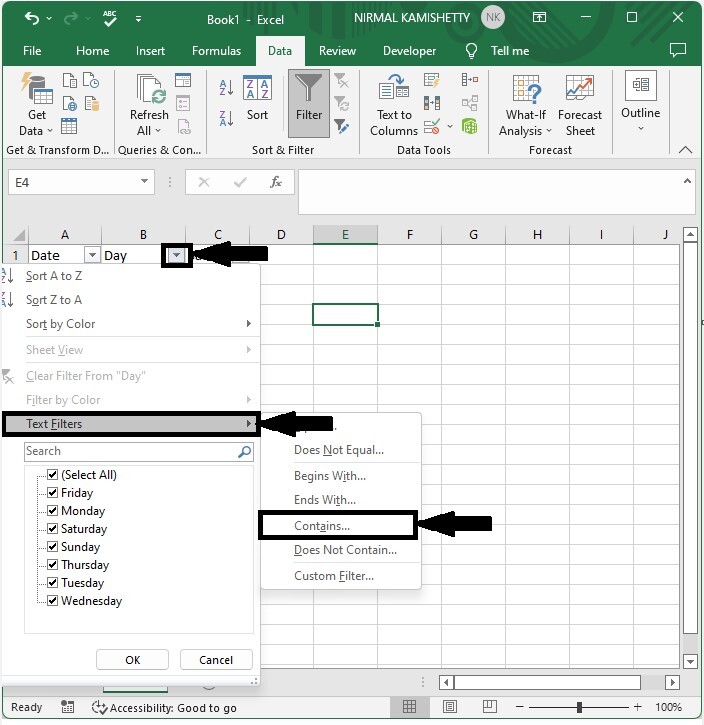Open the Day column filter dropdown
This screenshot has width=704, height=725.
(x=177, y=255)
